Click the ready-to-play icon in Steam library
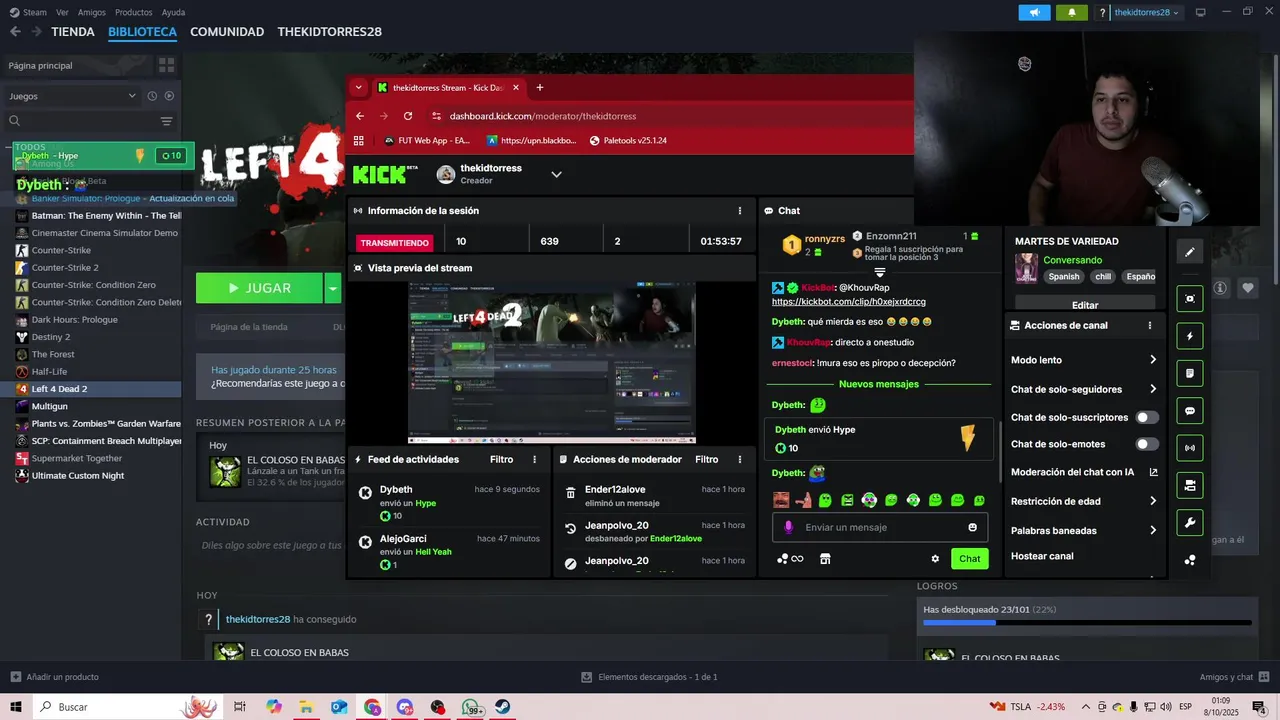The width and height of the screenshot is (1280, 720). [169, 96]
